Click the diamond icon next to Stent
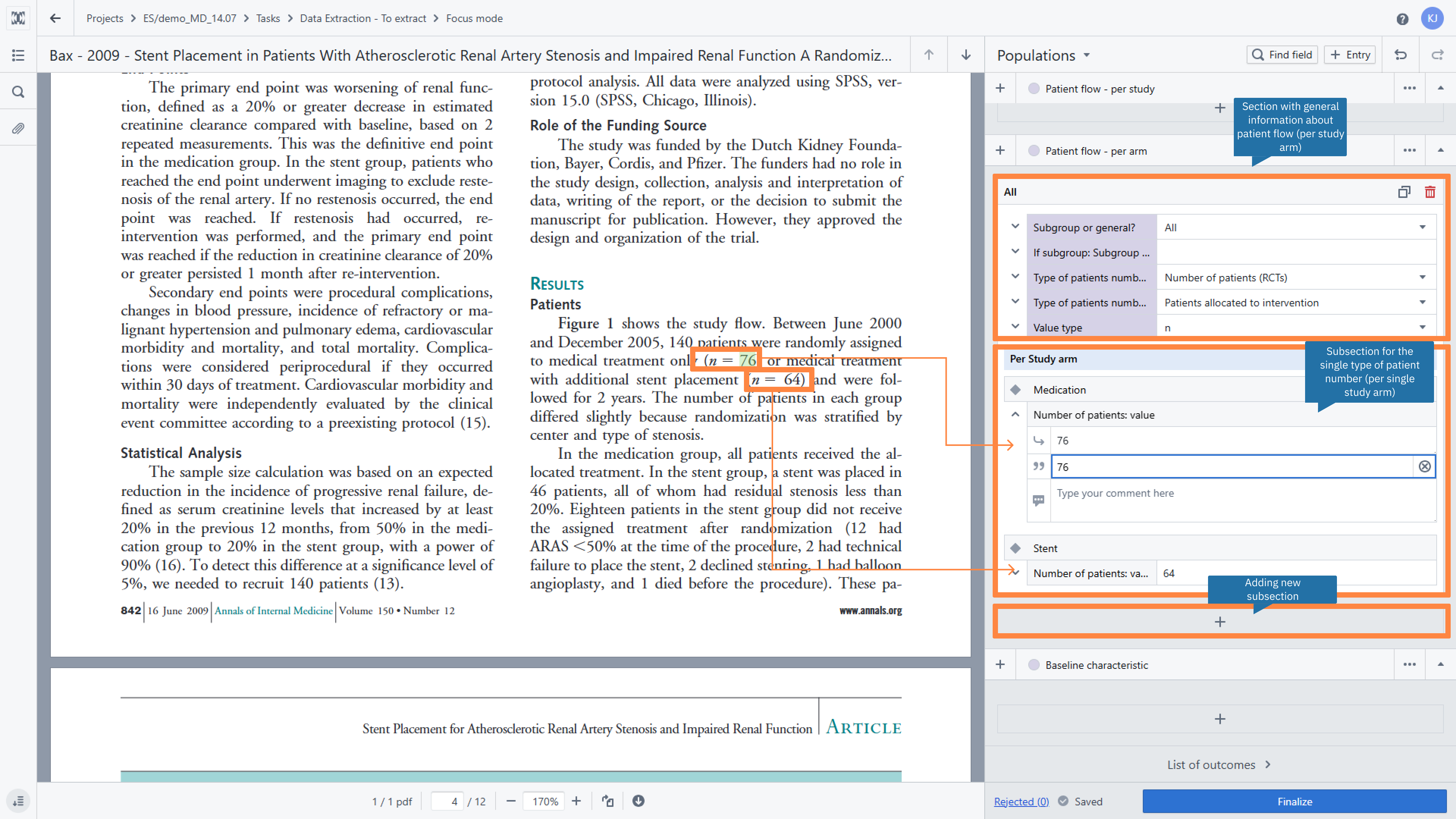The height and width of the screenshot is (819, 1456). (x=1016, y=548)
